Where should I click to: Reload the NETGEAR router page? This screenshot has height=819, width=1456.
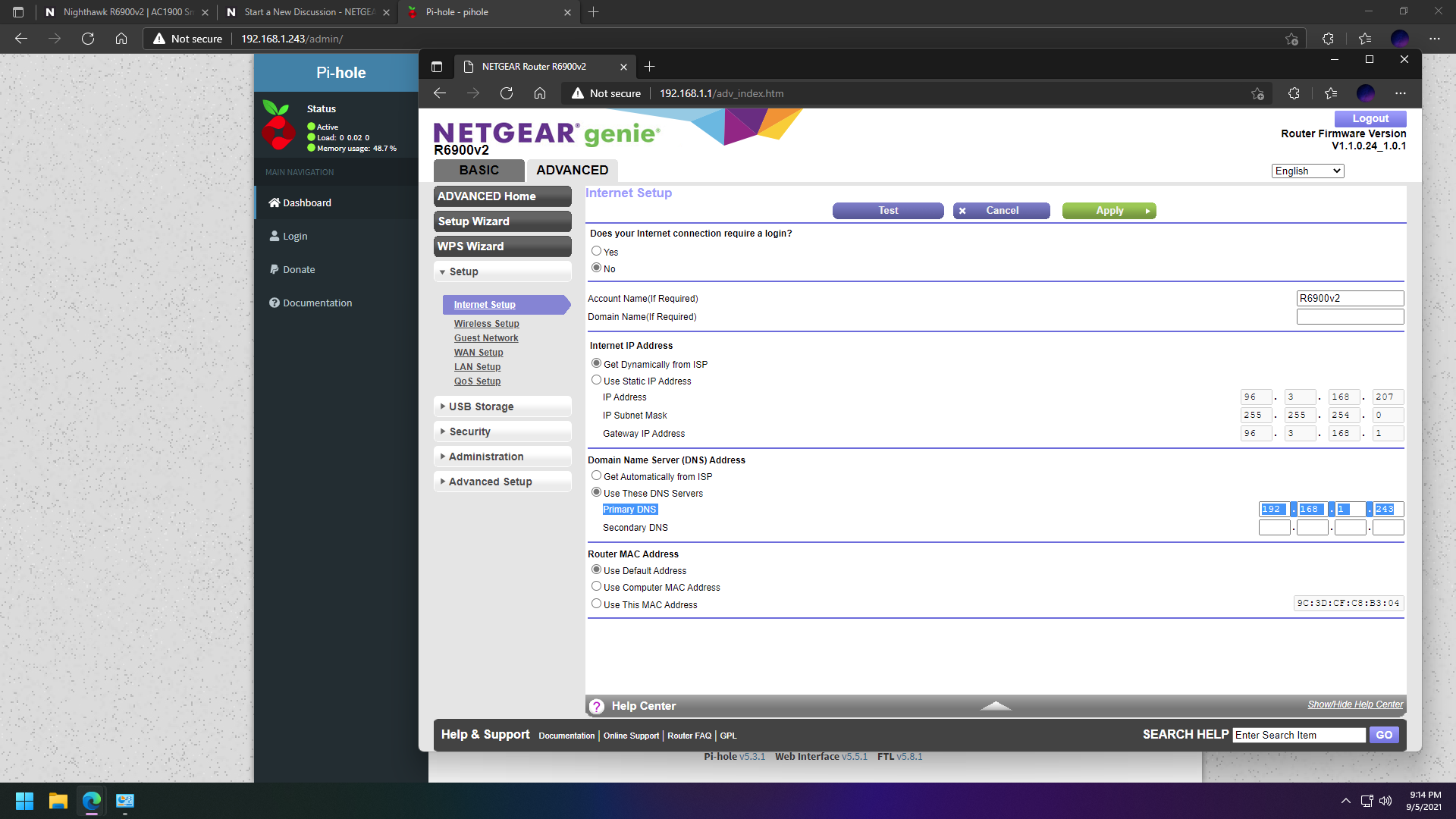point(507,93)
